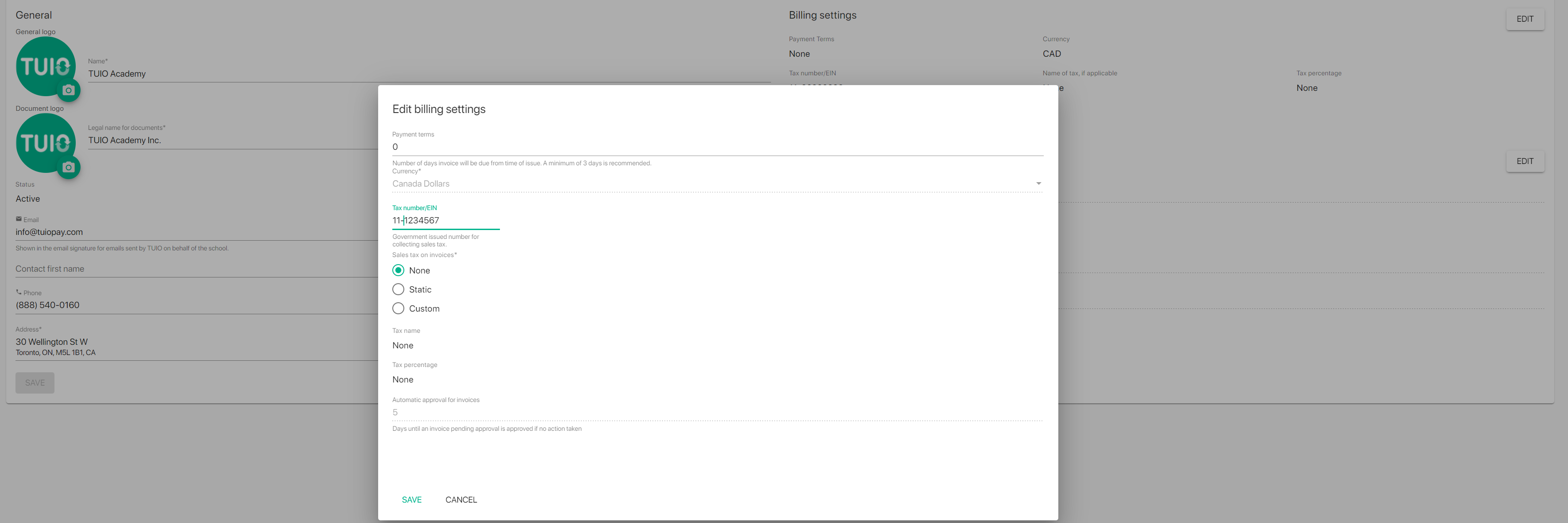
Task: Cancel the Edit billing settings dialog
Action: click(461, 499)
